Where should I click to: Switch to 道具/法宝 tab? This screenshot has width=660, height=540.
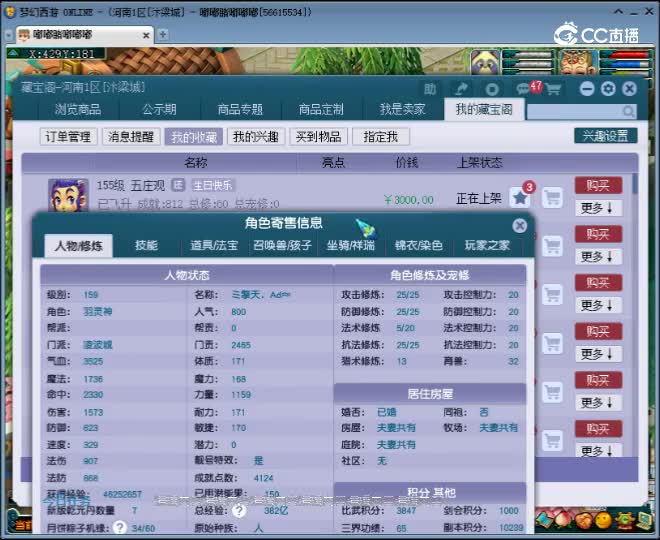pyautogui.click(x=214, y=245)
